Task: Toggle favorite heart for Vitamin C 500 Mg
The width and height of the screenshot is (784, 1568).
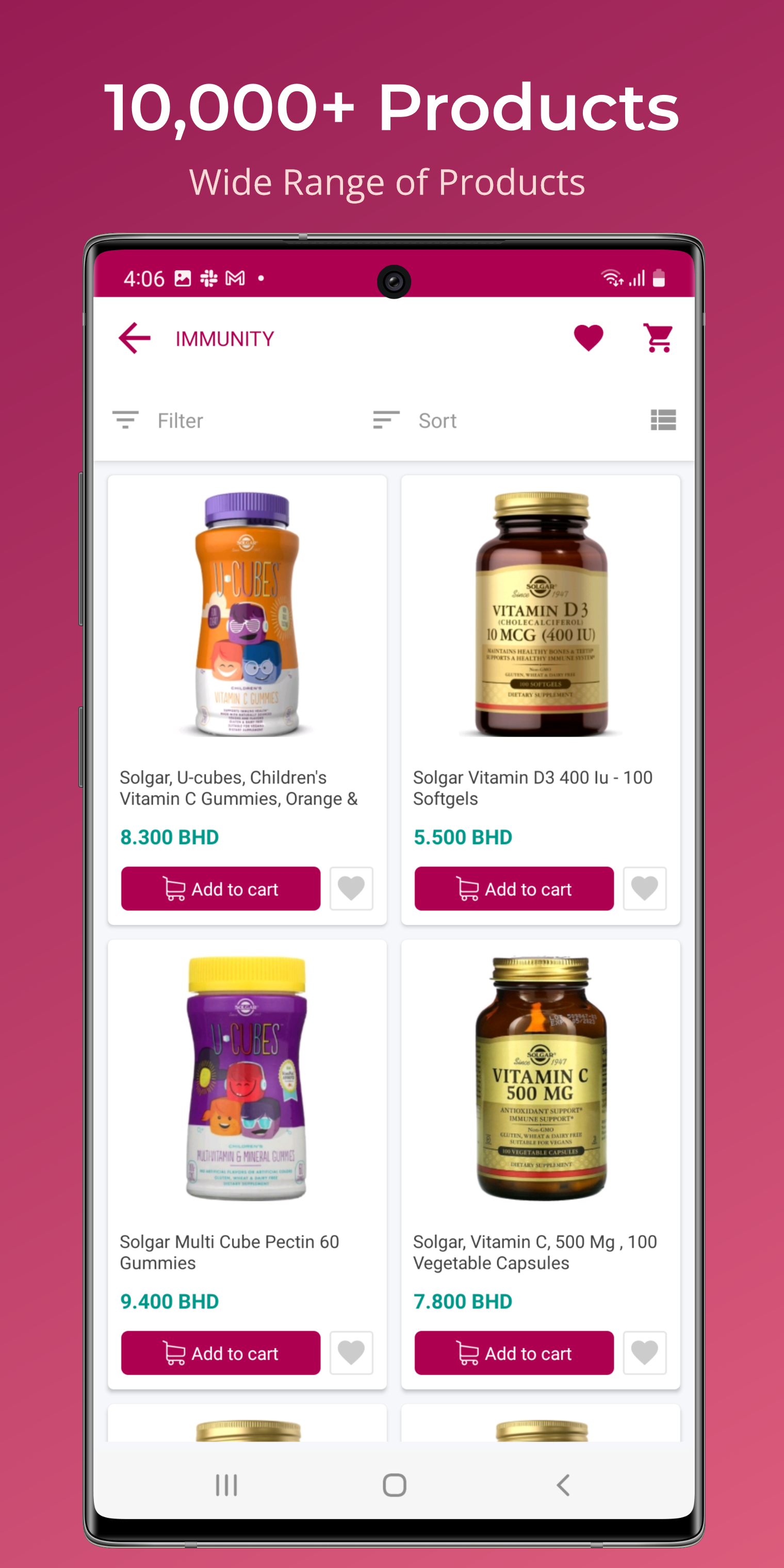Action: tap(645, 1353)
